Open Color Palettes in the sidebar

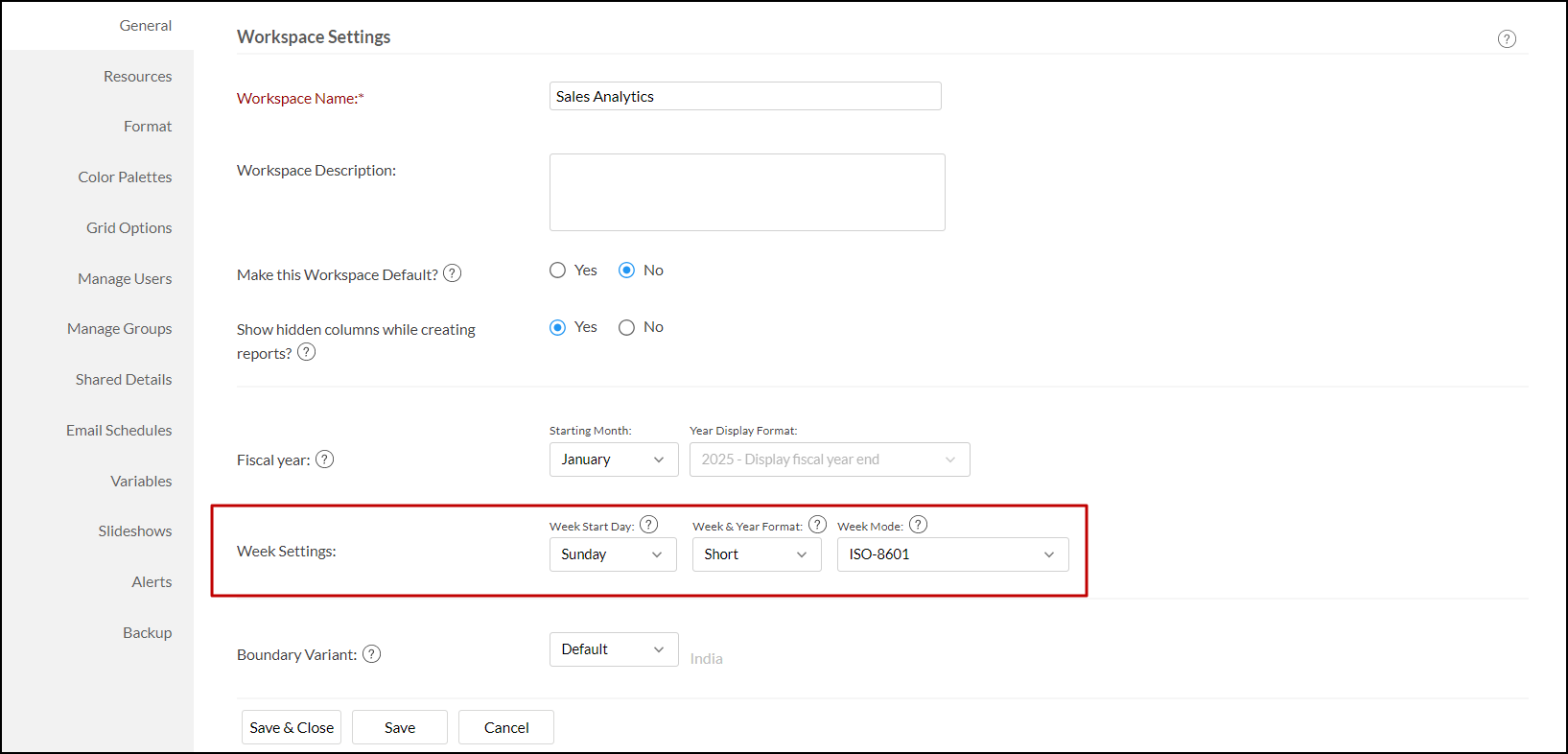click(125, 177)
